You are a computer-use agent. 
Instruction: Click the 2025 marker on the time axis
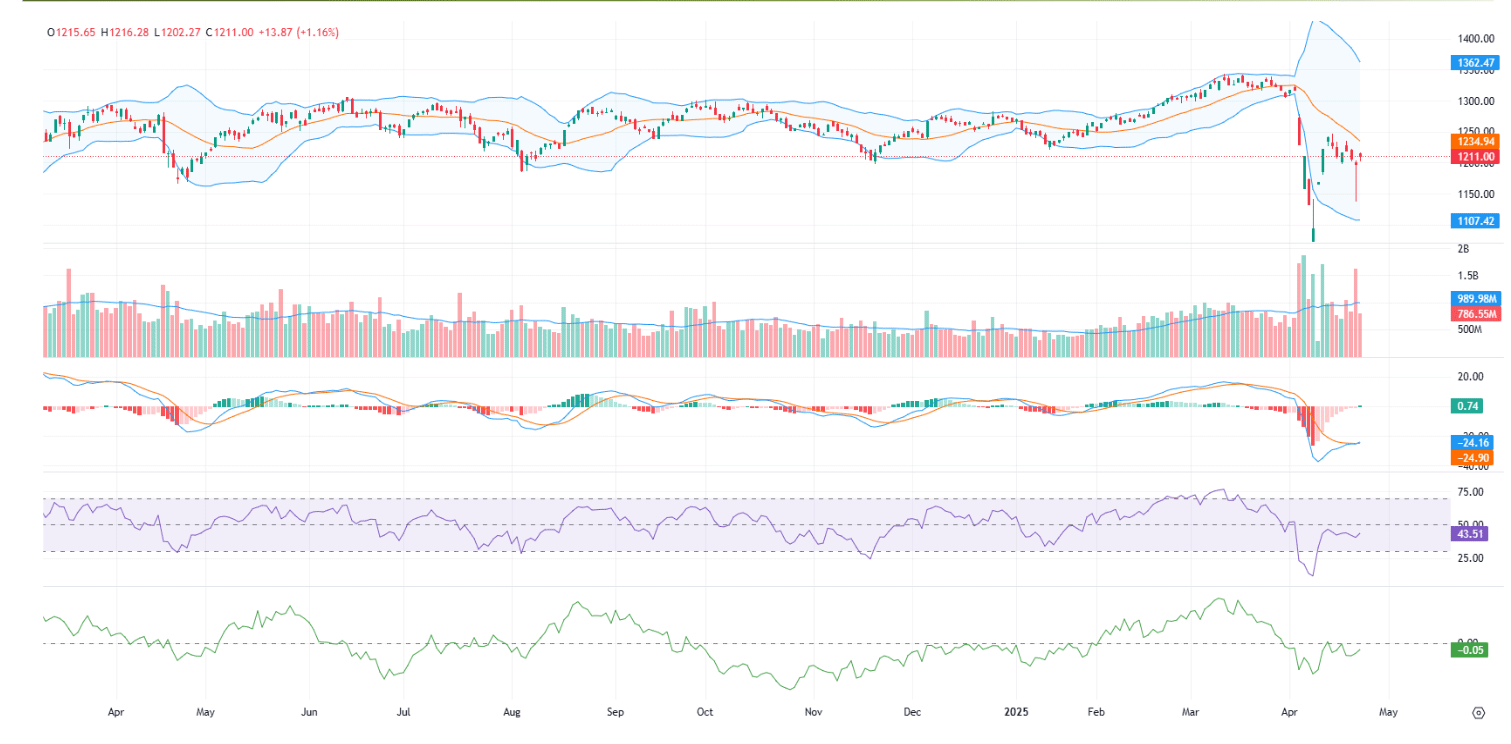point(1015,712)
